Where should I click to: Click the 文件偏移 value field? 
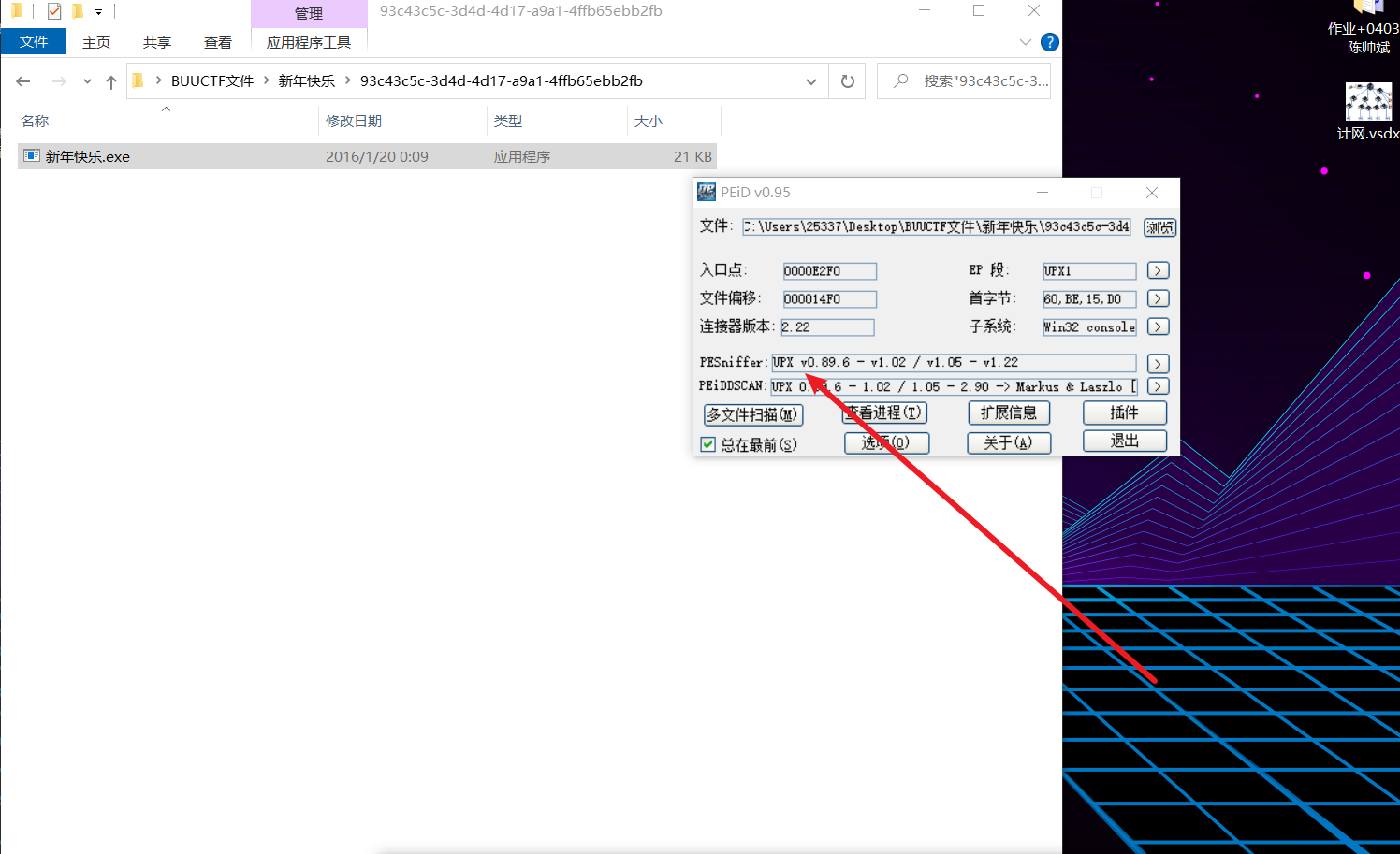click(x=829, y=299)
